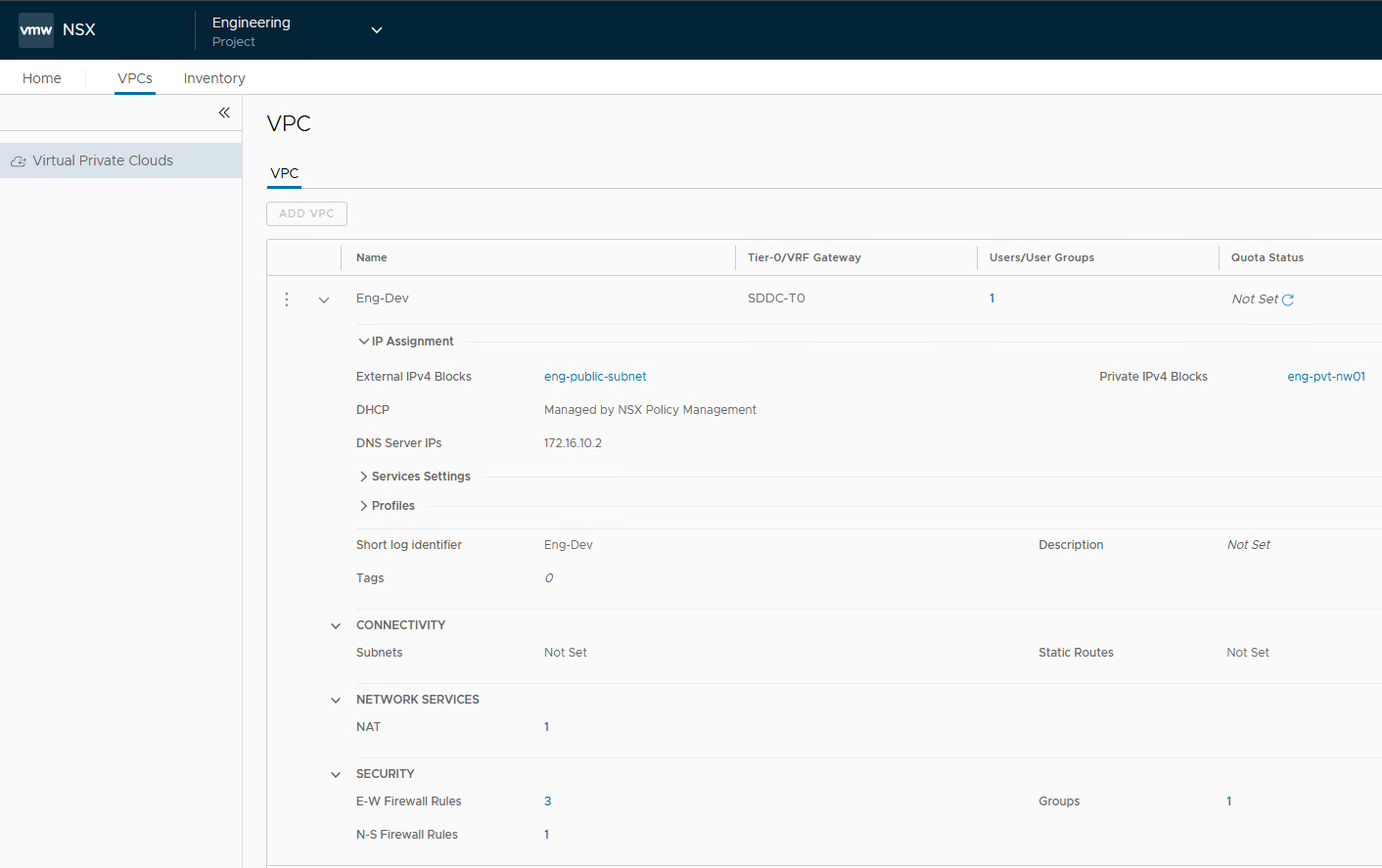Switch to the Inventory tab

pyautogui.click(x=214, y=78)
